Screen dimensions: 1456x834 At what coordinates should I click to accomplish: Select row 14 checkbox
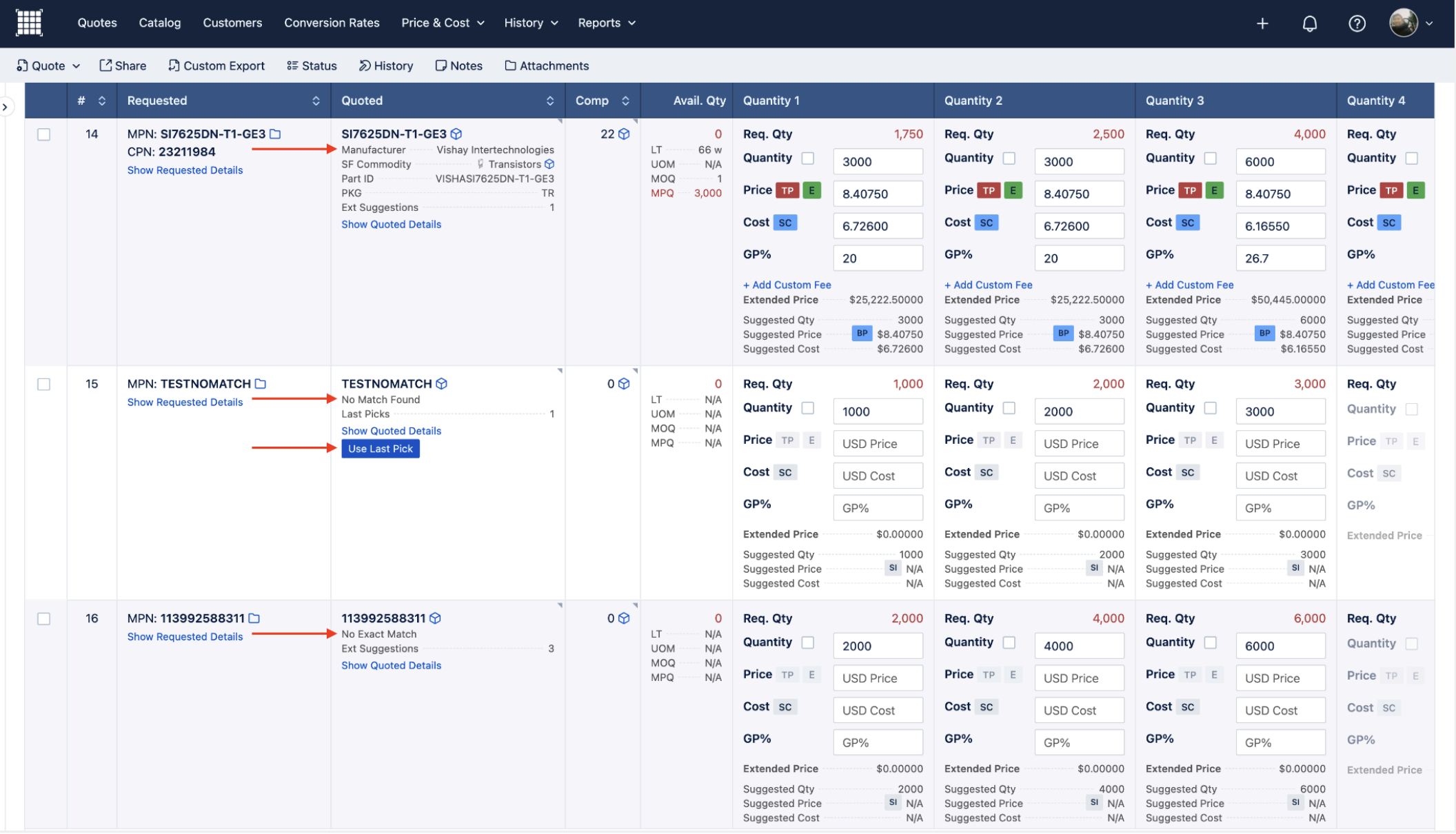(x=44, y=134)
